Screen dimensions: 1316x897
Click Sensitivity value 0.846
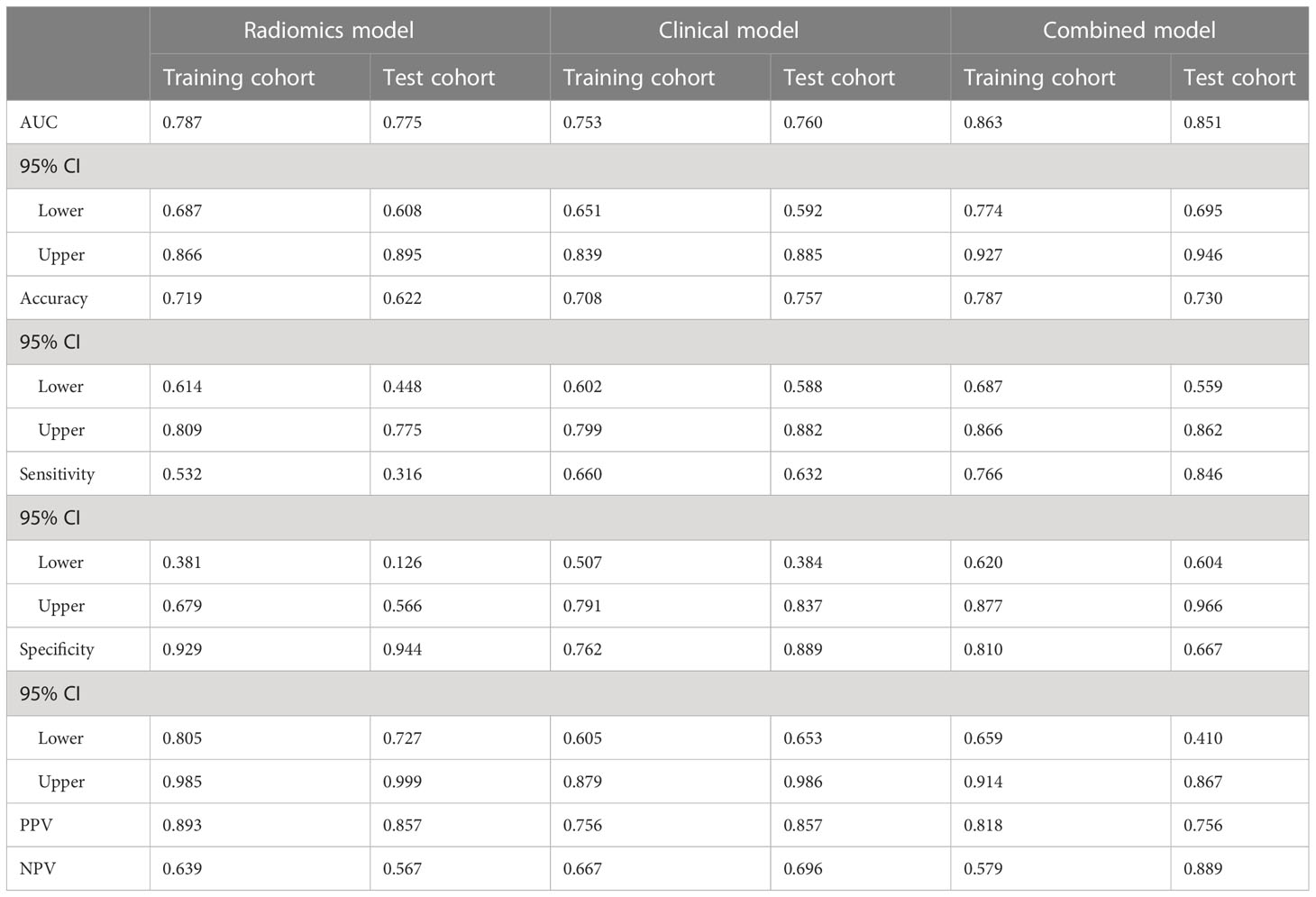[1203, 474]
